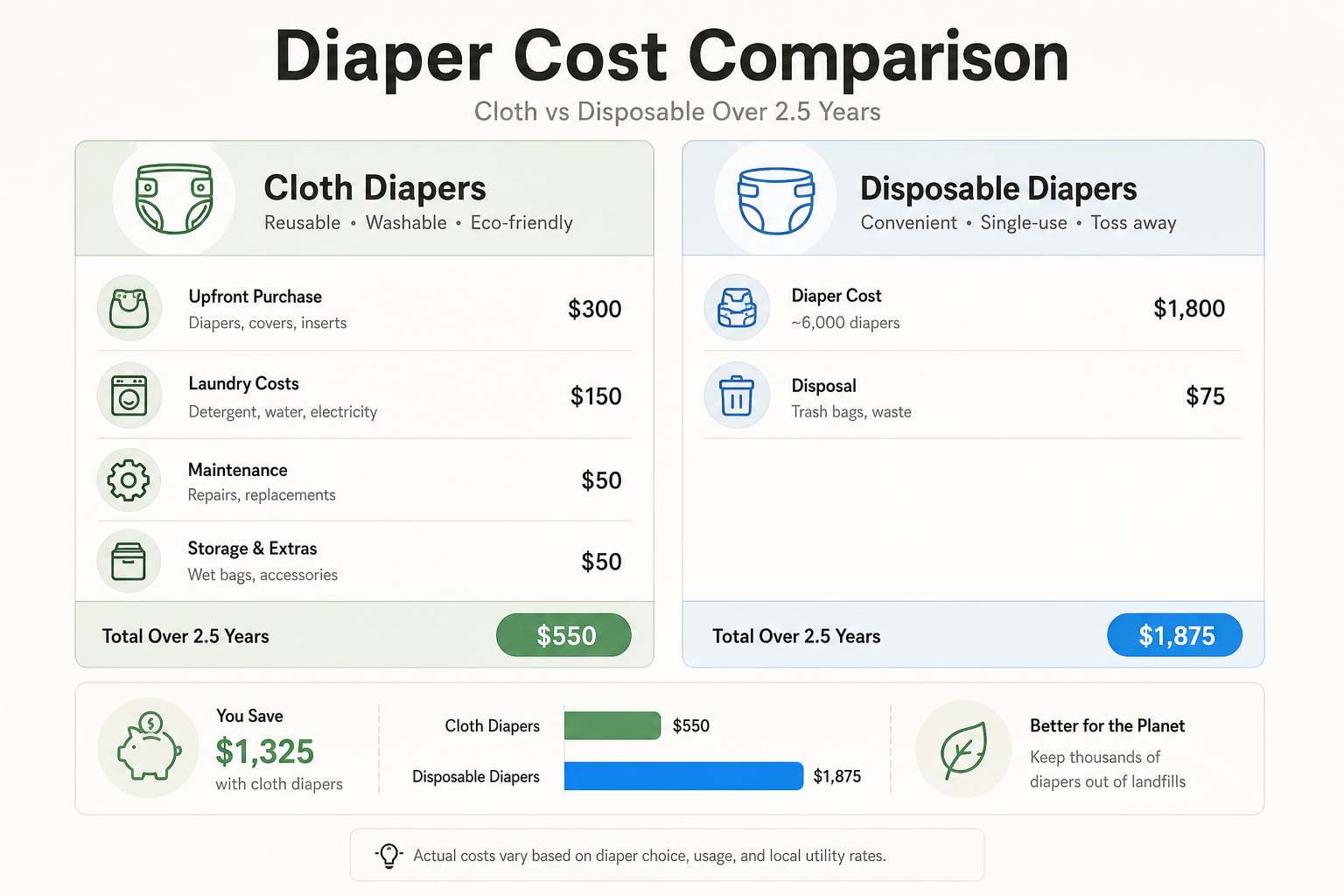
Task: Click the Upfront Purchase diaper cover icon
Action: [129, 308]
